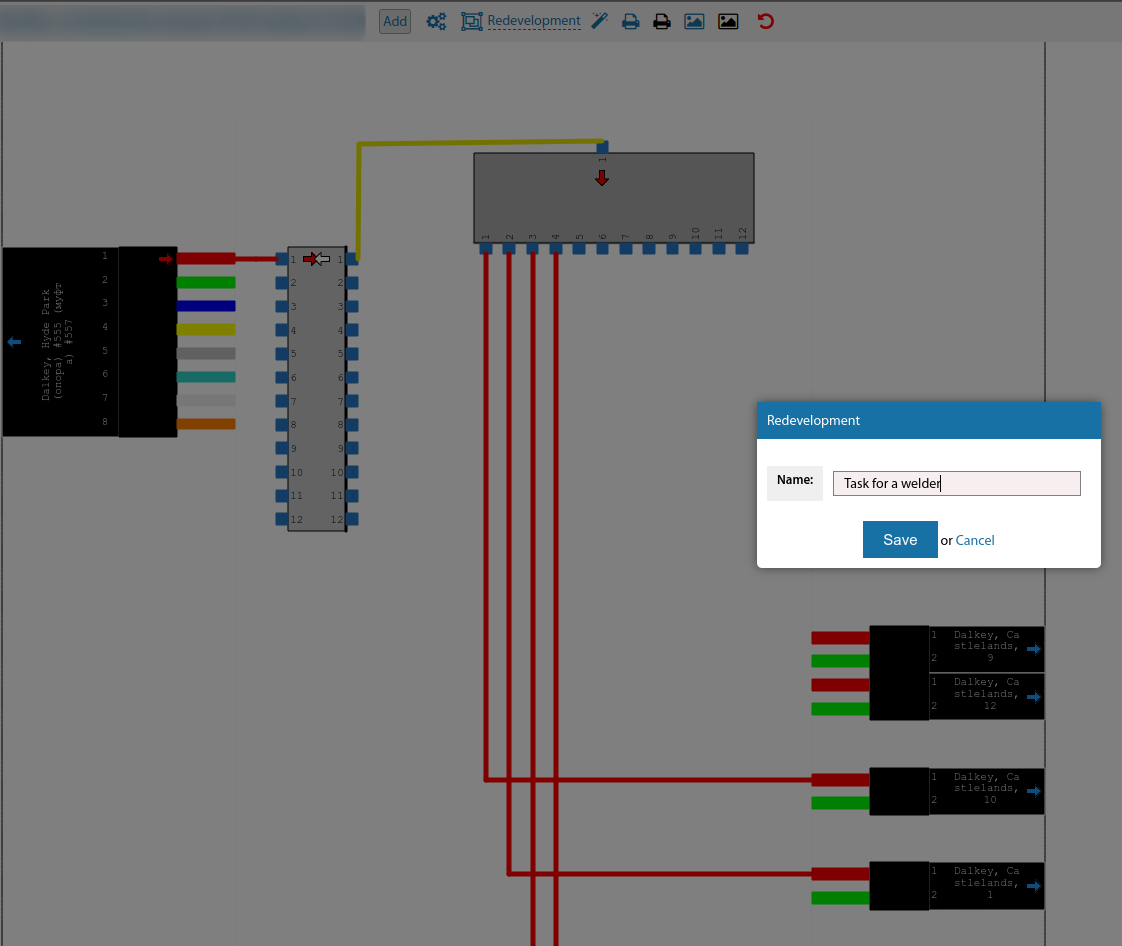Open the settings gears icon
The width and height of the screenshot is (1122, 946).
(436, 21)
